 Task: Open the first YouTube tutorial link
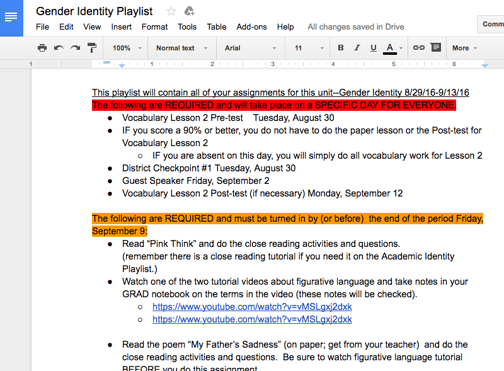coord(252,307)
